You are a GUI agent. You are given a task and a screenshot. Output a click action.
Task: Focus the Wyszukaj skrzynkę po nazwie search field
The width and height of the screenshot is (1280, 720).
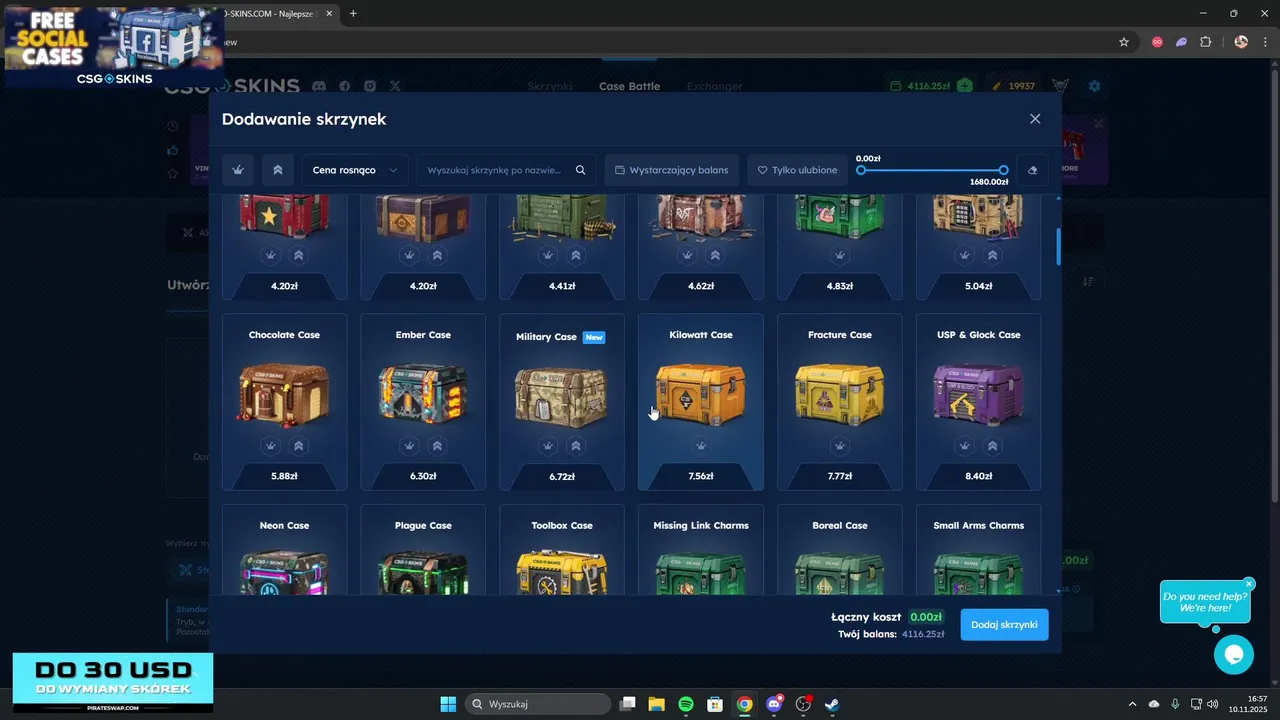(x=506, y=170)
